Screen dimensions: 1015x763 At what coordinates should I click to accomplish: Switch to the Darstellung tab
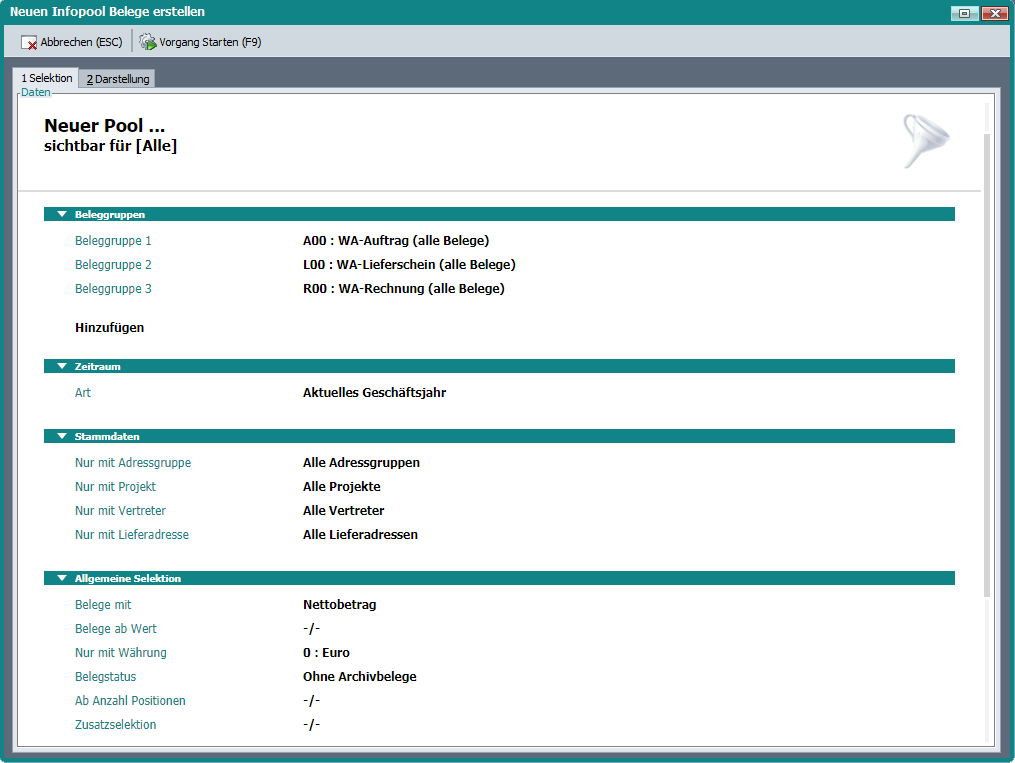(x=117, y=79)
